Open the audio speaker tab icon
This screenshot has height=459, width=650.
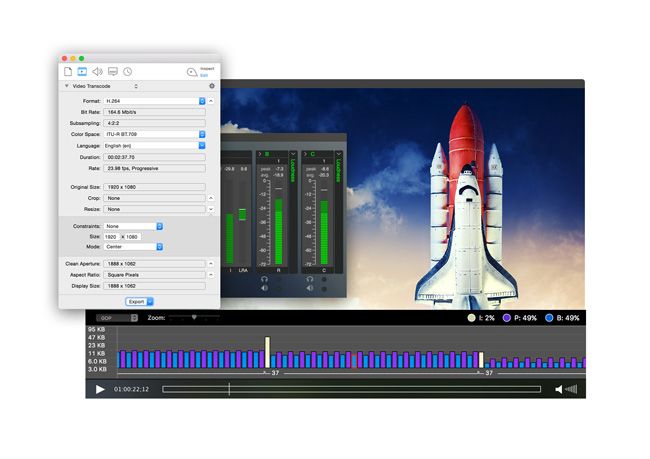pyautogui.click(x=97, y=72)
